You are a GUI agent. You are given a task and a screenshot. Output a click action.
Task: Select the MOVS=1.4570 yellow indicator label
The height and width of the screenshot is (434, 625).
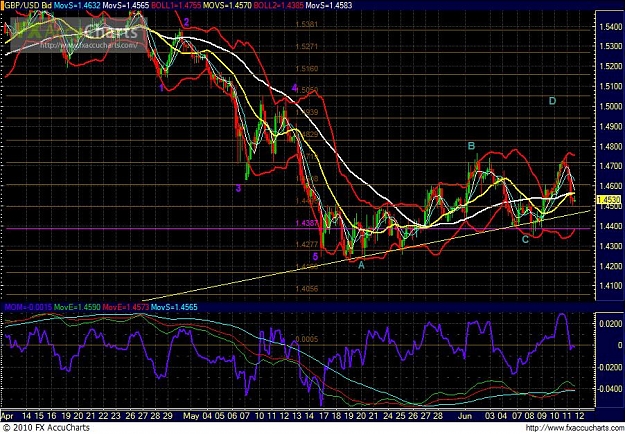coord(225,5)
